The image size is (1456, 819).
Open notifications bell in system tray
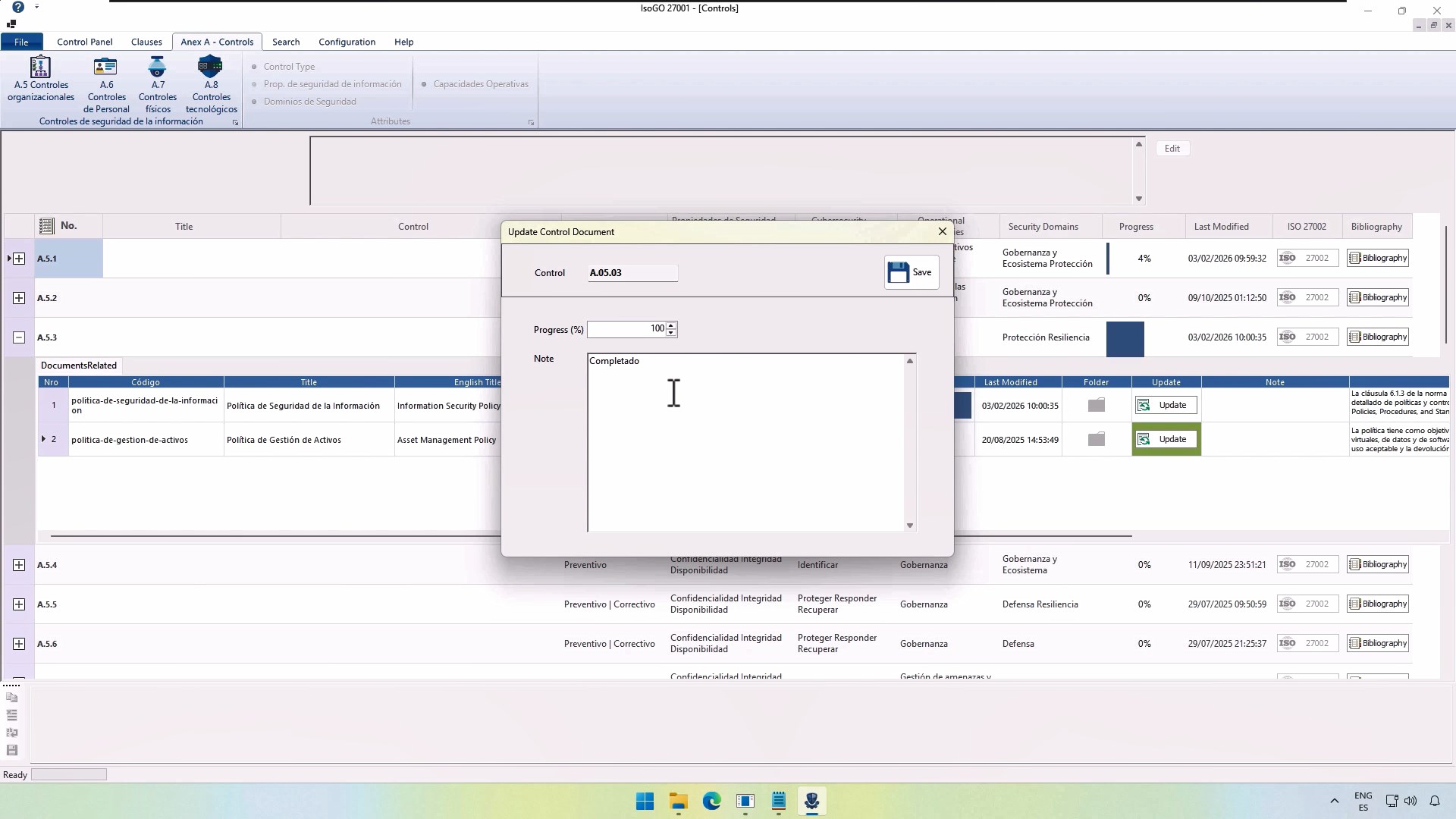click(1435, 801)
